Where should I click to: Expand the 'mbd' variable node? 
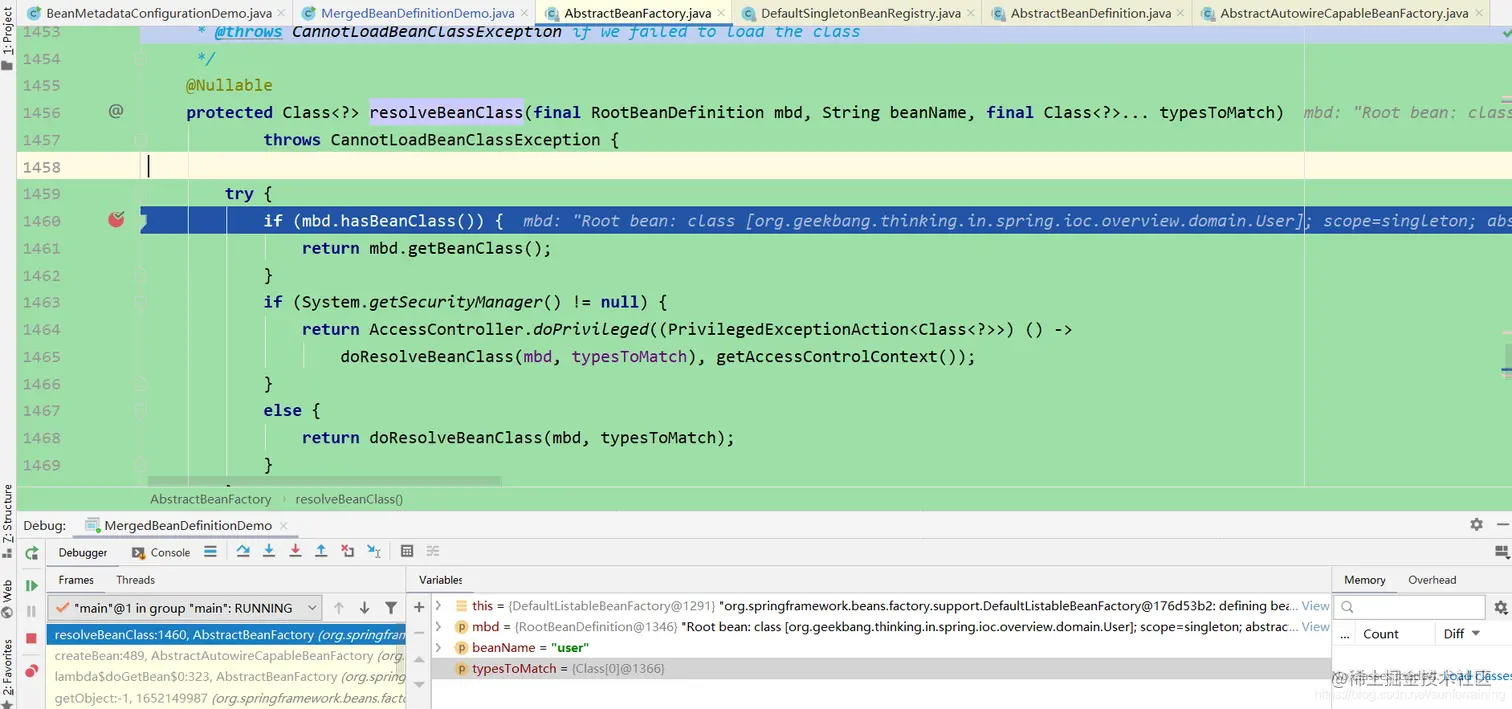439,627
